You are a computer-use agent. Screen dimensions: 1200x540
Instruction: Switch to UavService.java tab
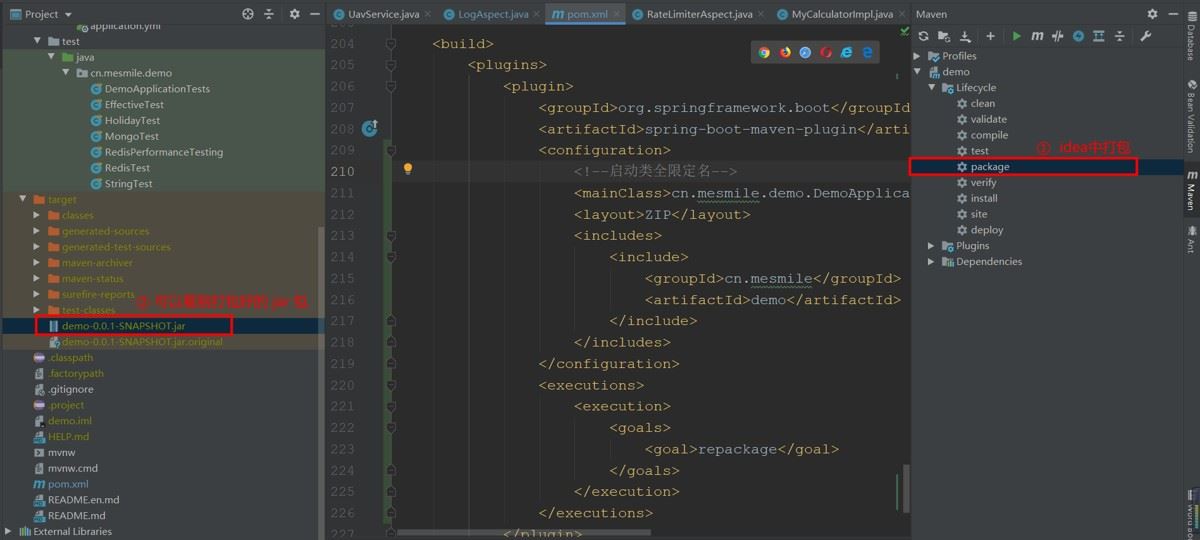(383, 14)
